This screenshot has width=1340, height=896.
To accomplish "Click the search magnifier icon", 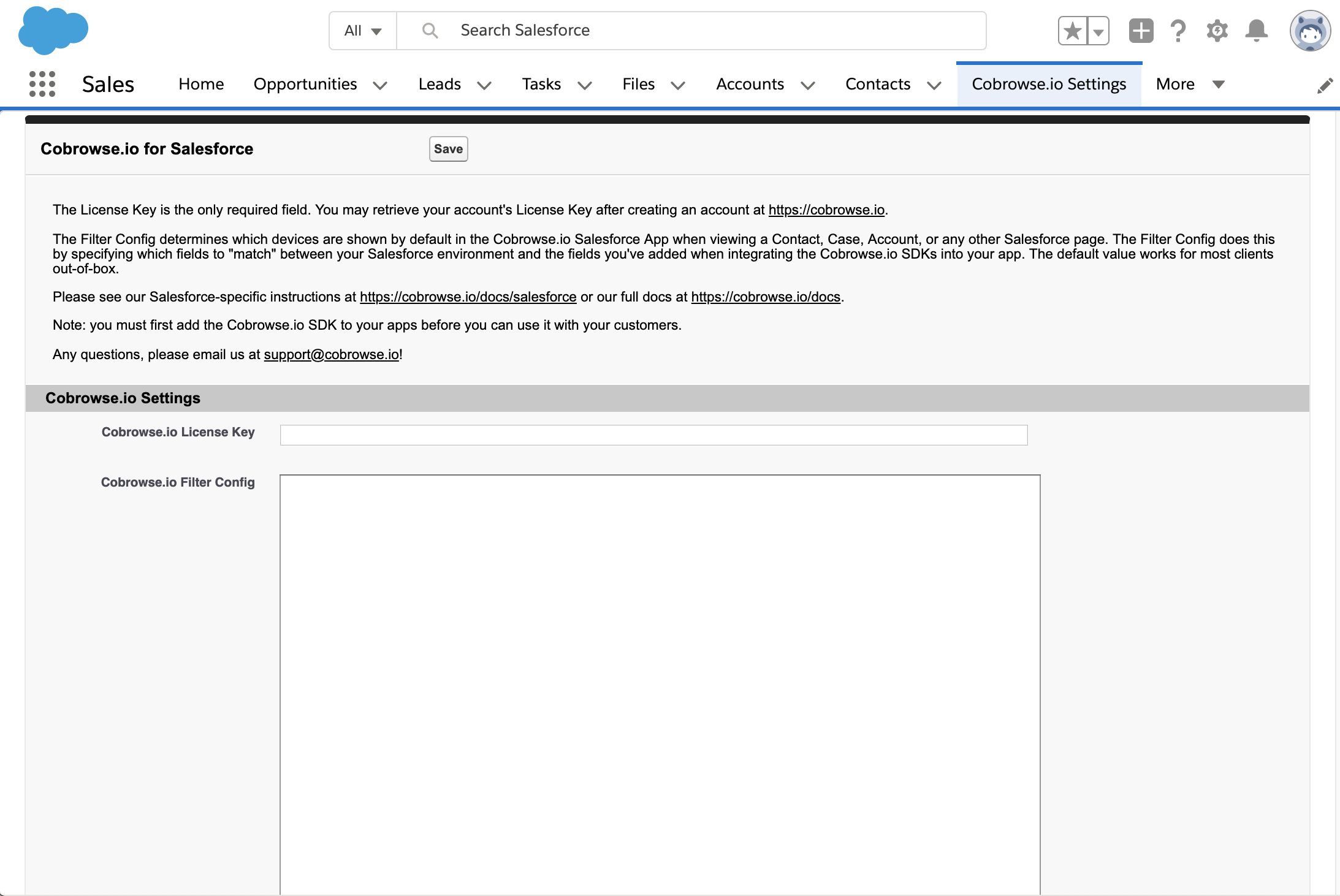I will pyautogui.click(x=429, y=29).
